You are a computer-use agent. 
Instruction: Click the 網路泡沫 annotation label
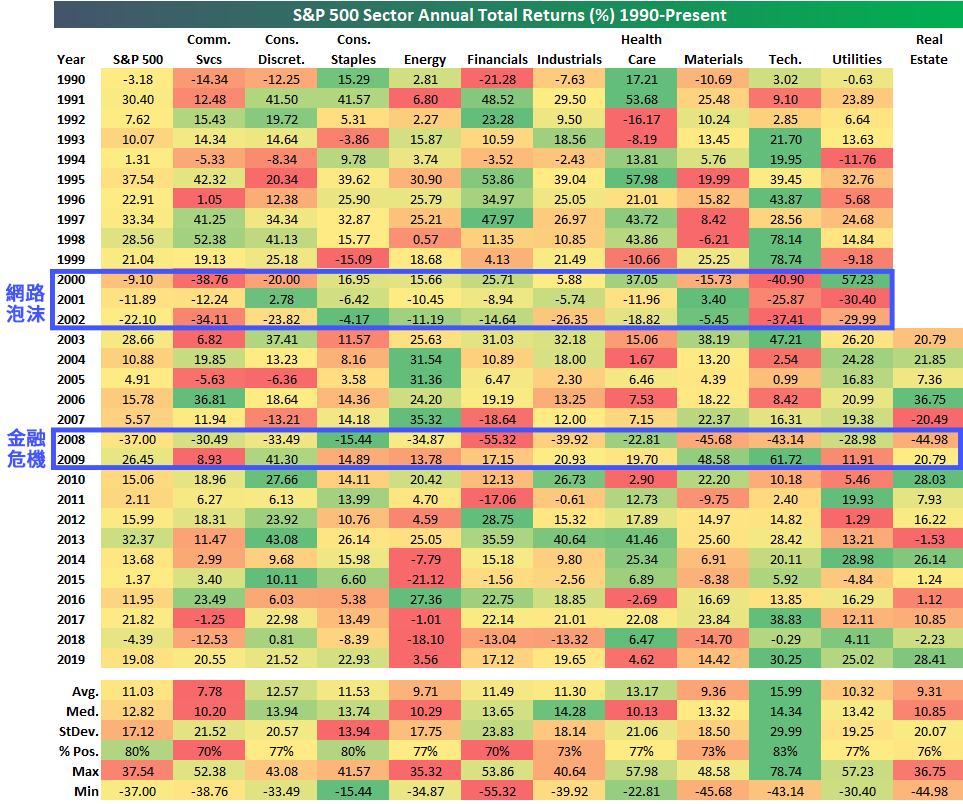pyautogui.click(x=25, y=303)
